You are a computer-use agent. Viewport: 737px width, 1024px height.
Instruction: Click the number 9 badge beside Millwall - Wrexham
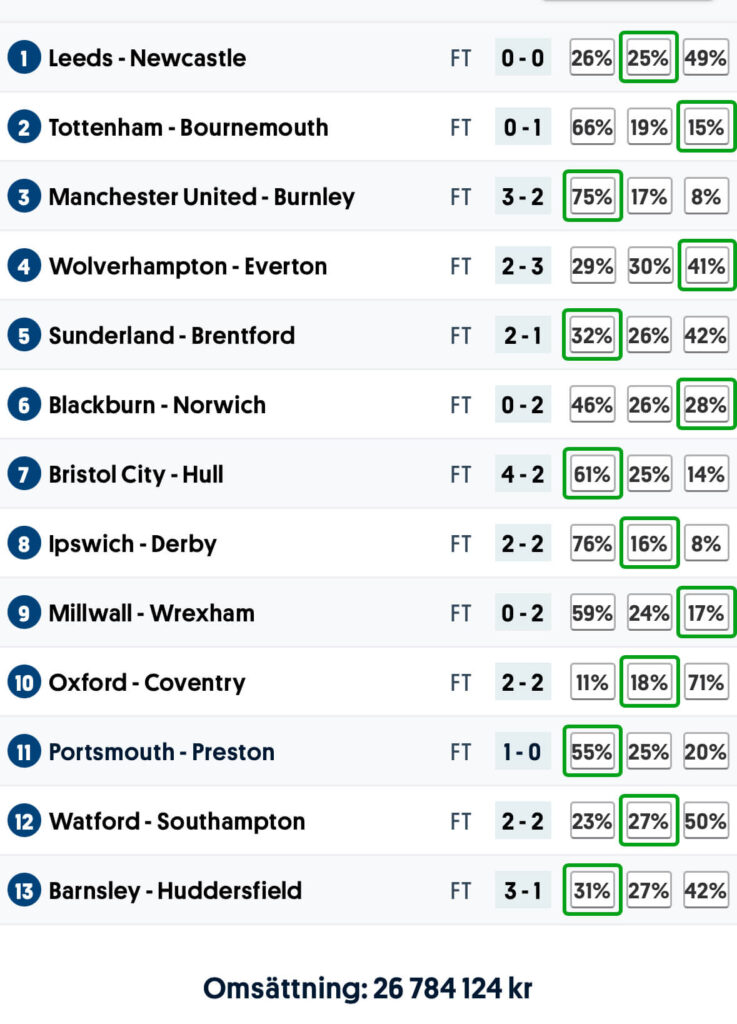[x=24, y=613]
